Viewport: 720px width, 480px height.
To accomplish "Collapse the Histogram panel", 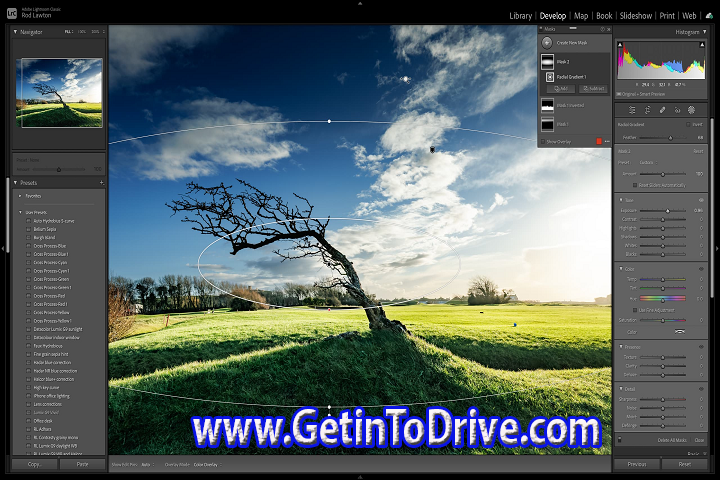I will (705, 32).
